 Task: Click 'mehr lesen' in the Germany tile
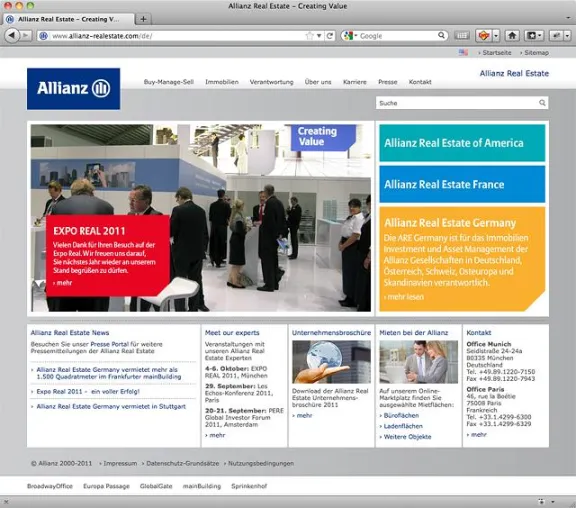click(404, 297)
